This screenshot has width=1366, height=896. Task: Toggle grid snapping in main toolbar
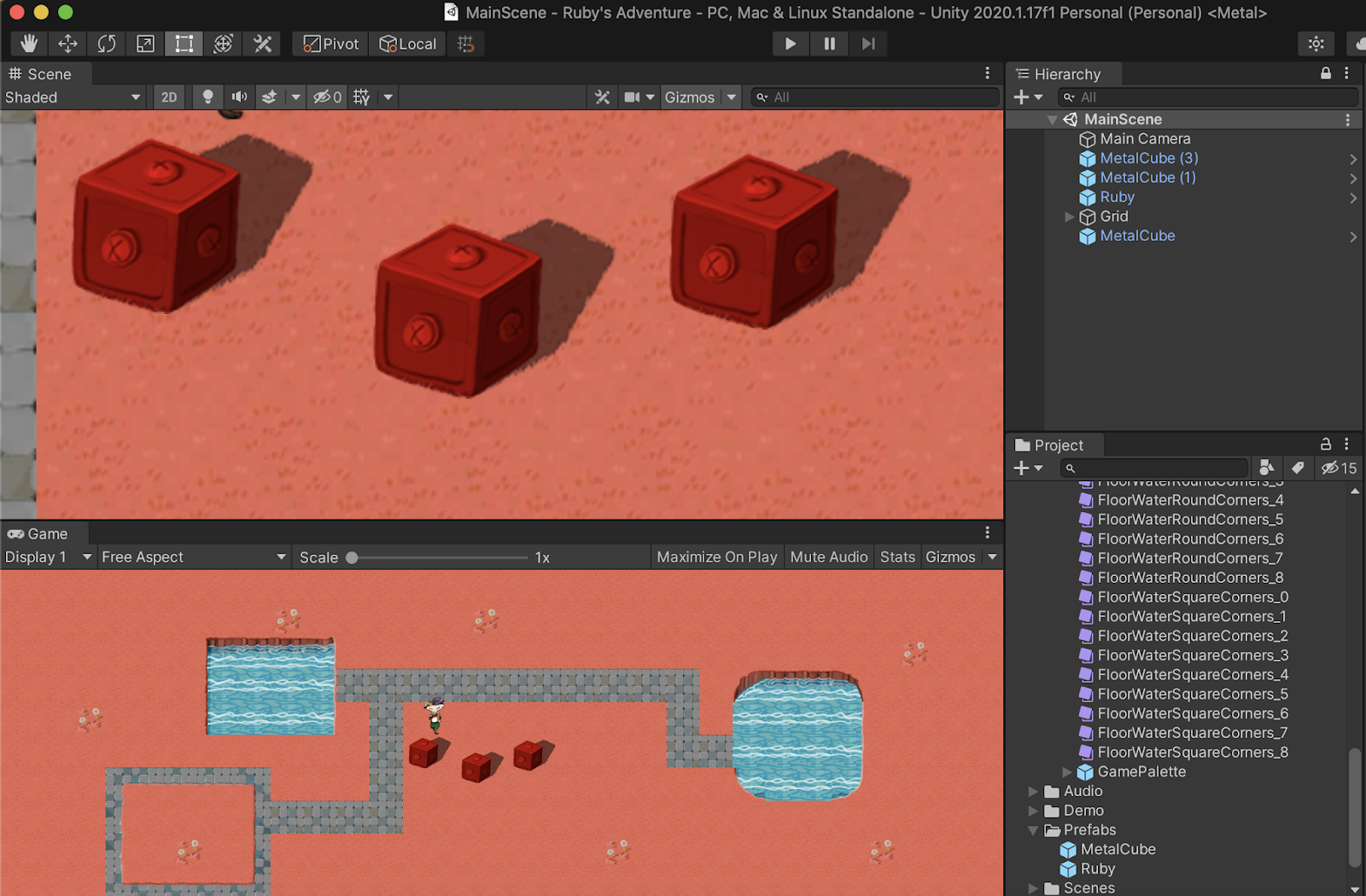pos(465,44)
